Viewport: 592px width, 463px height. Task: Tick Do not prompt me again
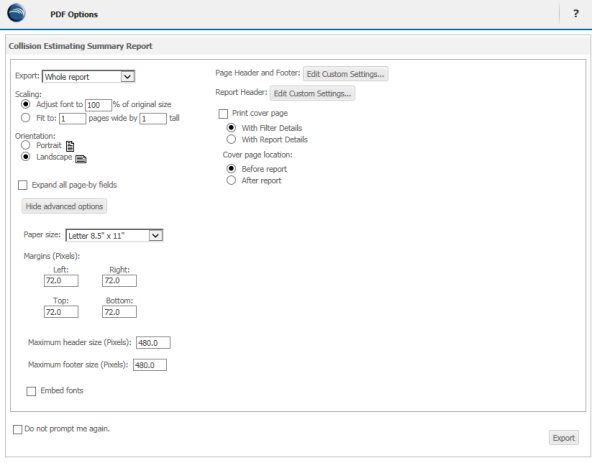17,429
